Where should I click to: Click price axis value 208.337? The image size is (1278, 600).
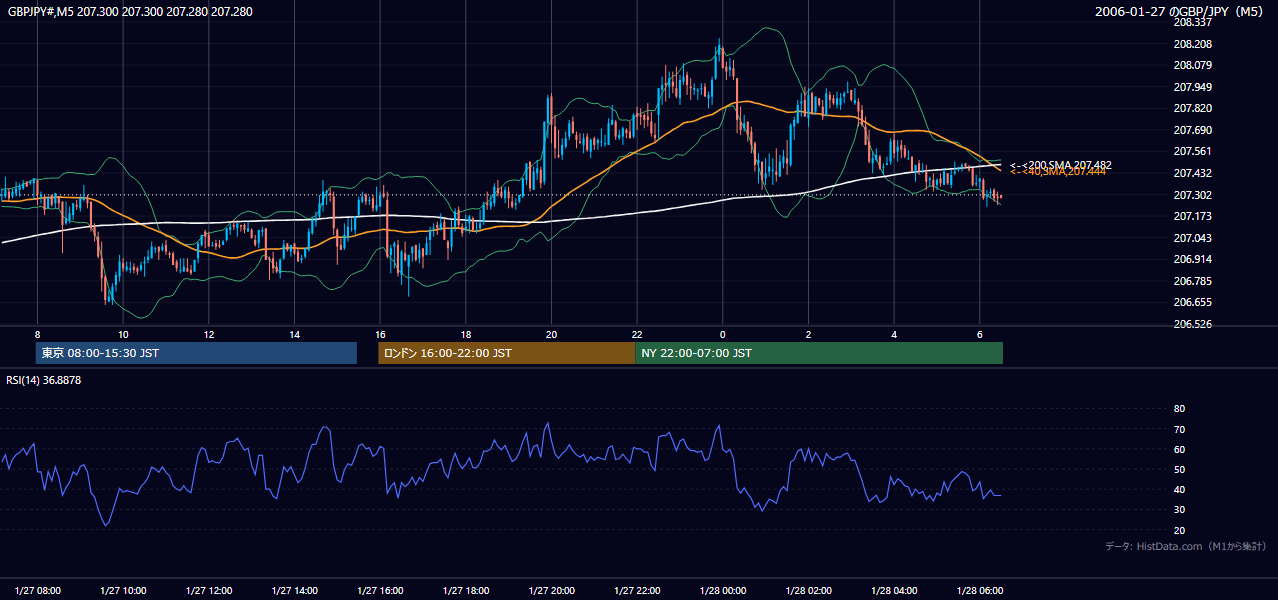click(x=1192, y=22)
